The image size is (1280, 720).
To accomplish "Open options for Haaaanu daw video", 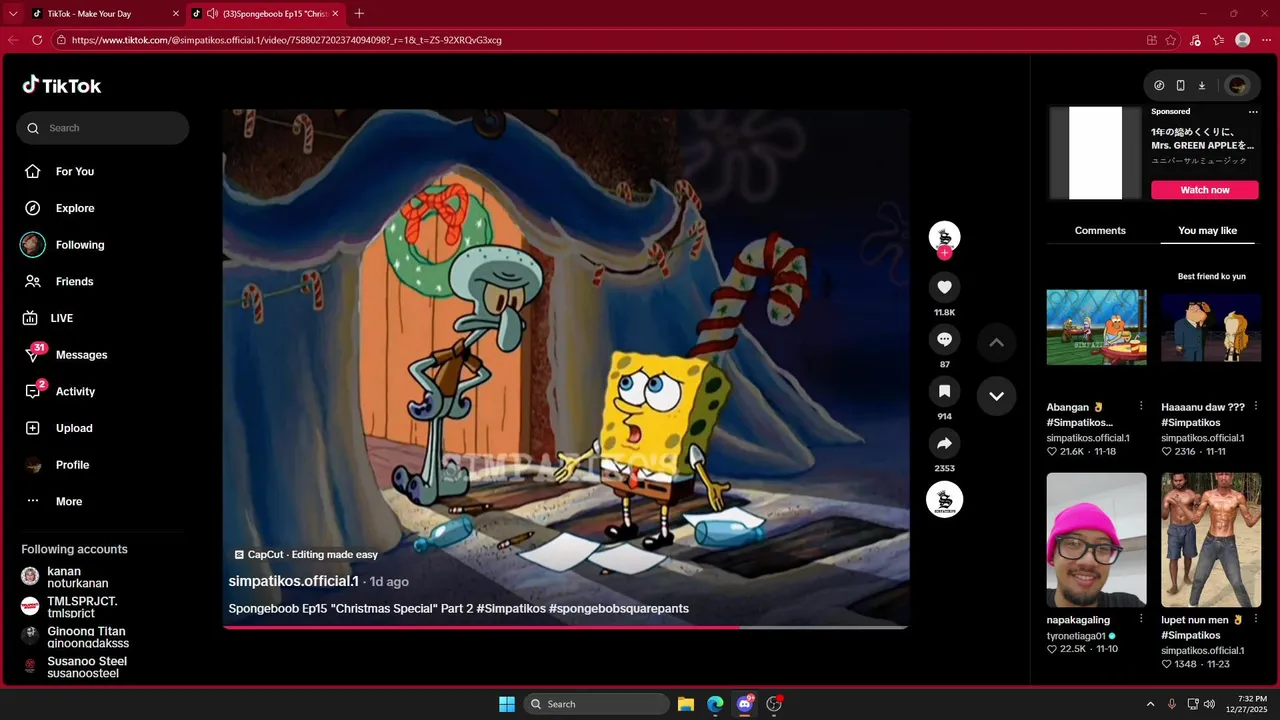I will coord(1256,406).
